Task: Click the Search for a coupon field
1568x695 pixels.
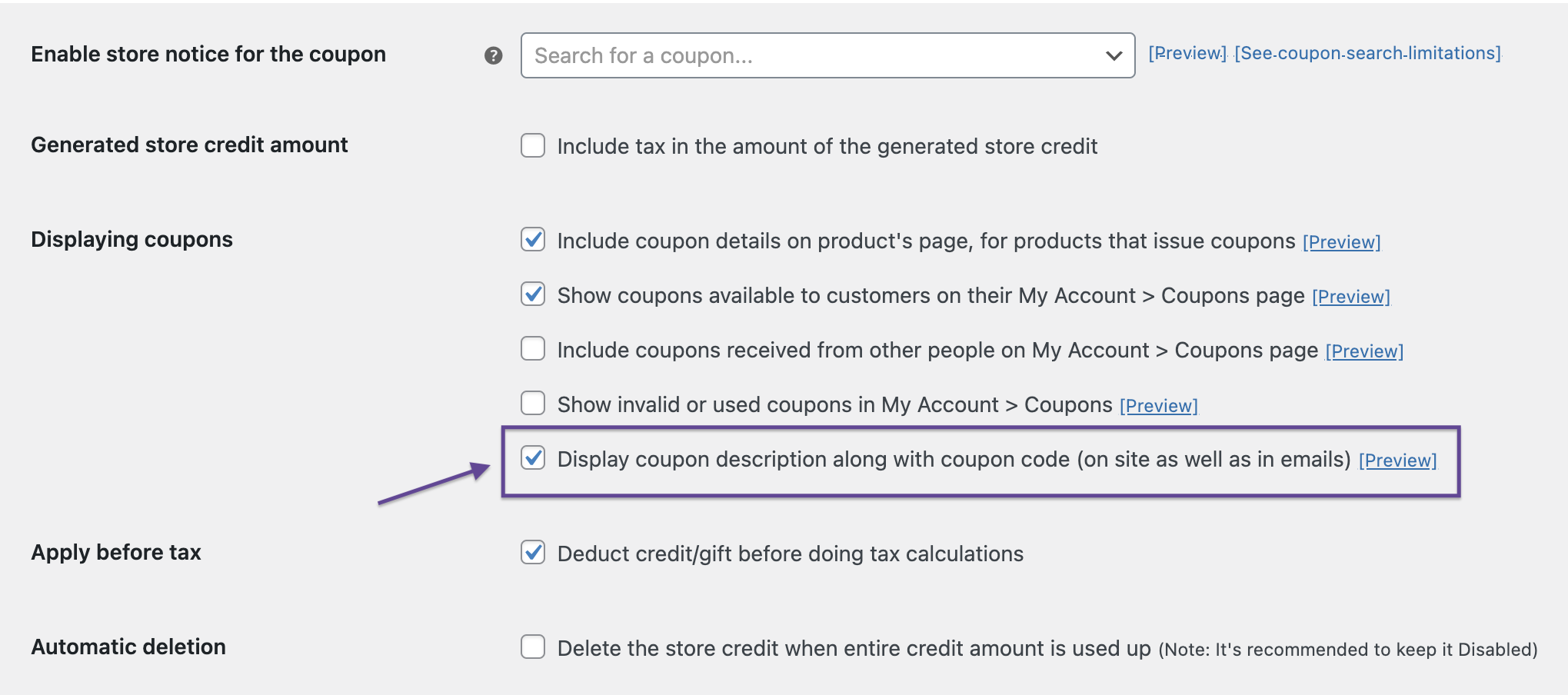Action: pos(827,55)
